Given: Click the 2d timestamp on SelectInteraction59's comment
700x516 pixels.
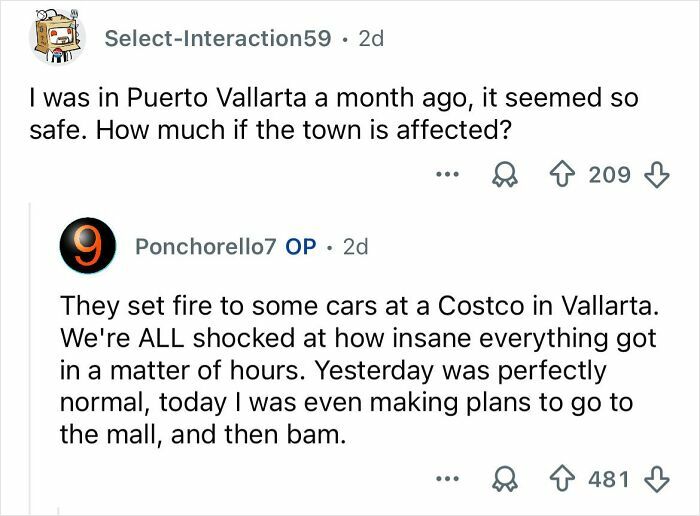Looking at the screenshot, I should pyautogui.click(x=370, y=39).
